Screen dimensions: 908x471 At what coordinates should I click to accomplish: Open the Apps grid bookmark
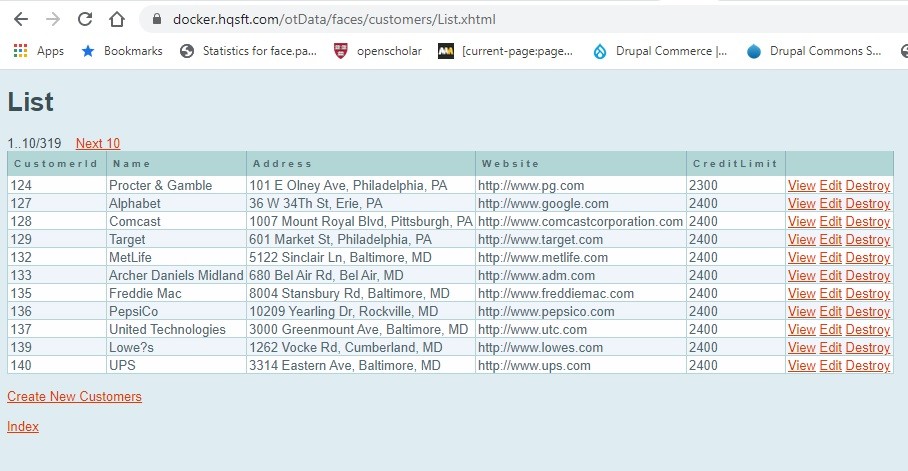[x=38, y=51]
